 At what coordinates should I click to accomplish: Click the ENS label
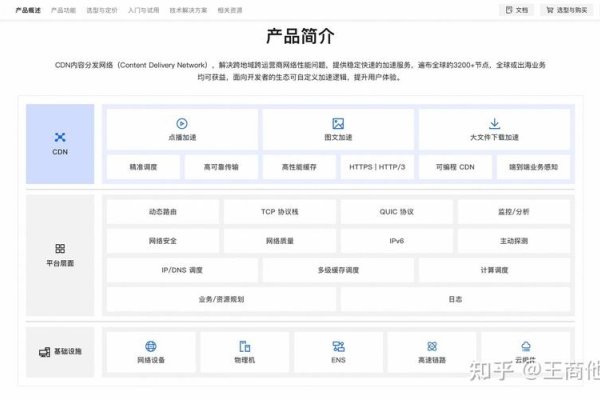(x=338, y=360)
